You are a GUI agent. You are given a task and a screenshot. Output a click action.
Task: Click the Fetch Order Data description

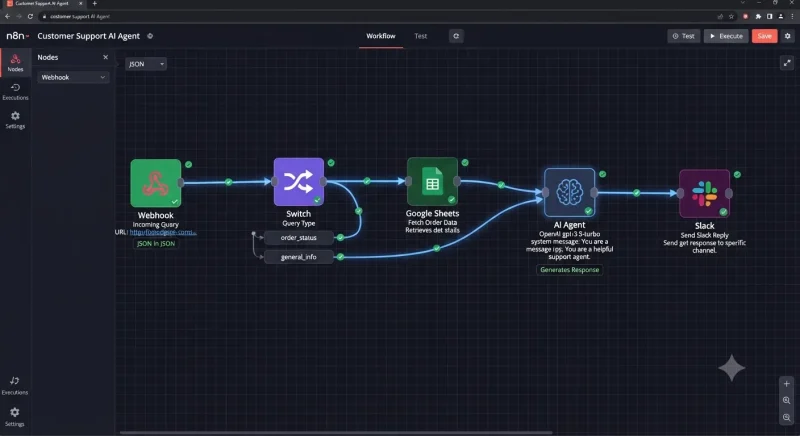[432, 222]
